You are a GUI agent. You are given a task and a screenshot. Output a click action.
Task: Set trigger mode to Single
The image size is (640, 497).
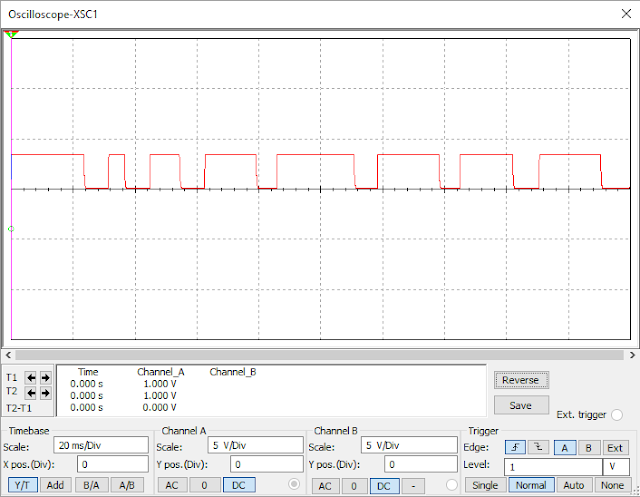[485, 485]
